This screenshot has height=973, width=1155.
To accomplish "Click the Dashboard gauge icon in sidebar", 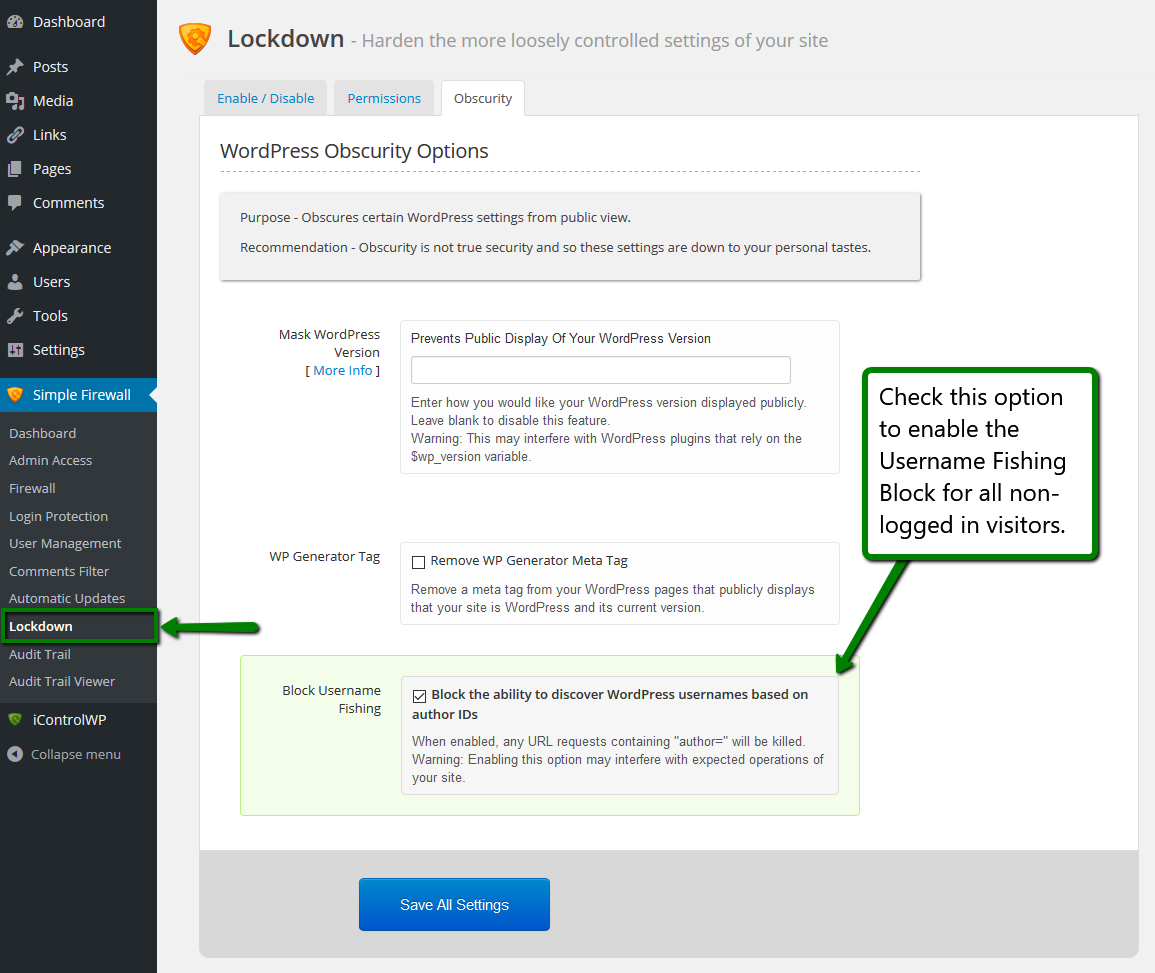I will pos(15,22).
